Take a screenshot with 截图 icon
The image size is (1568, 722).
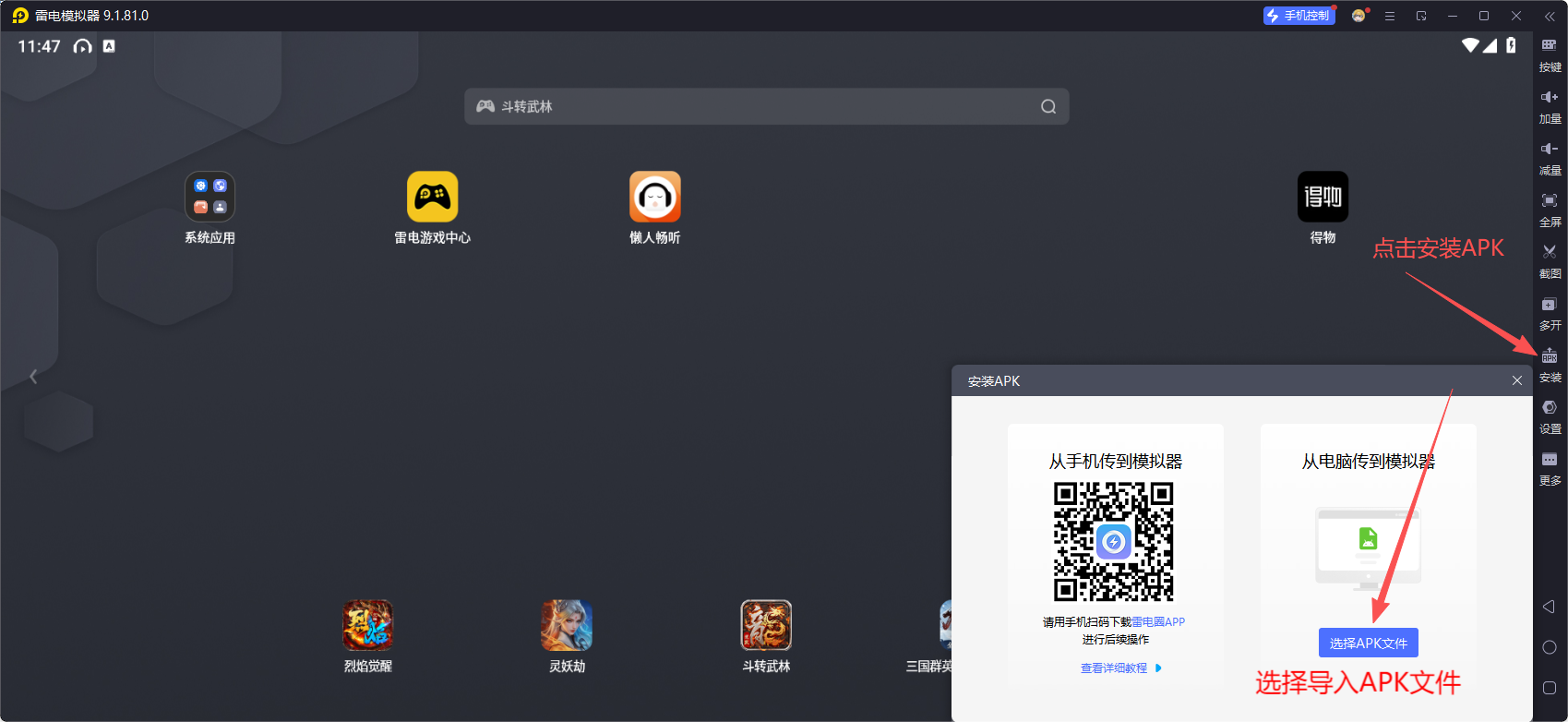[1550, 260]
